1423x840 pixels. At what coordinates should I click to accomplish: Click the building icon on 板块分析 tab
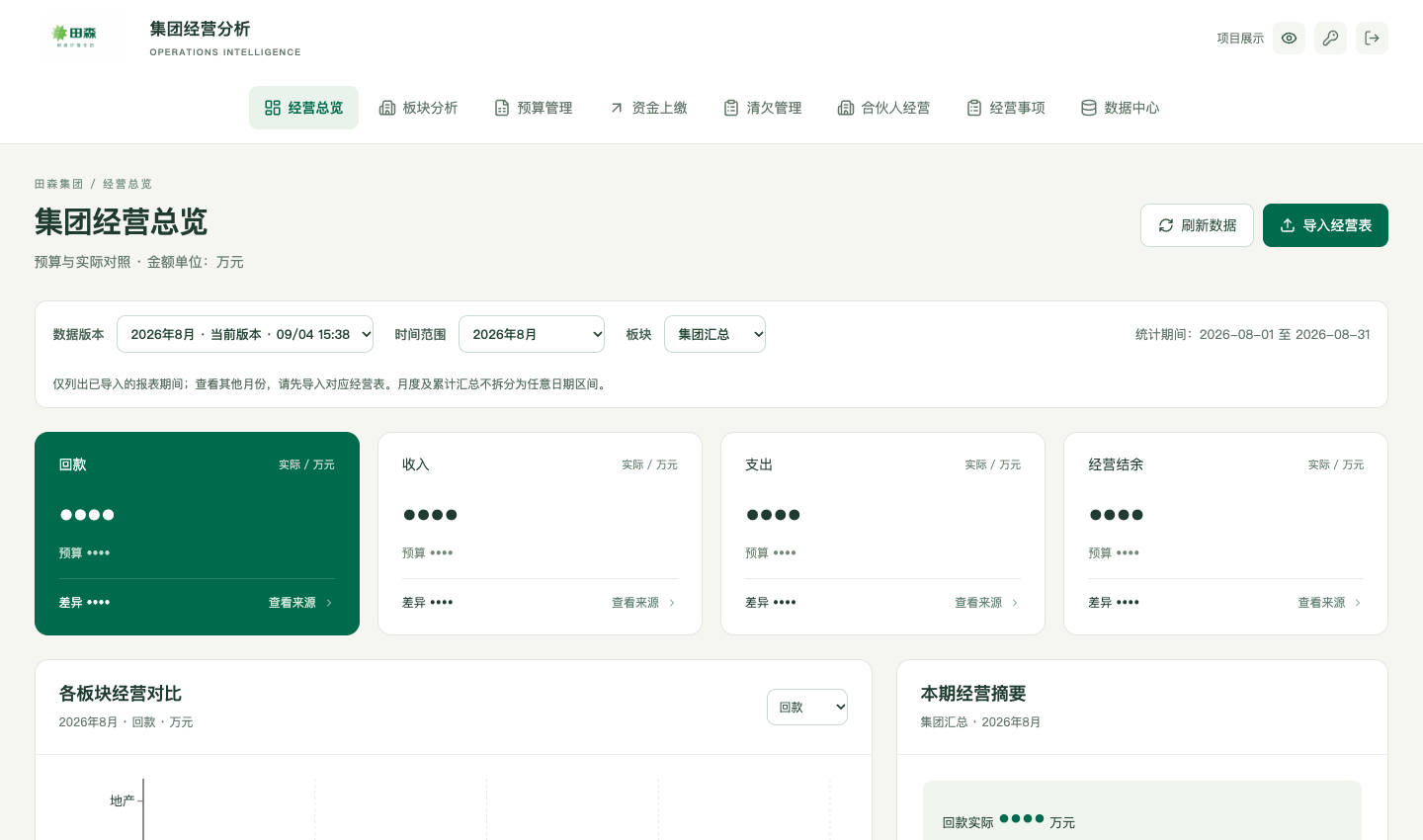tap(387, 108)
